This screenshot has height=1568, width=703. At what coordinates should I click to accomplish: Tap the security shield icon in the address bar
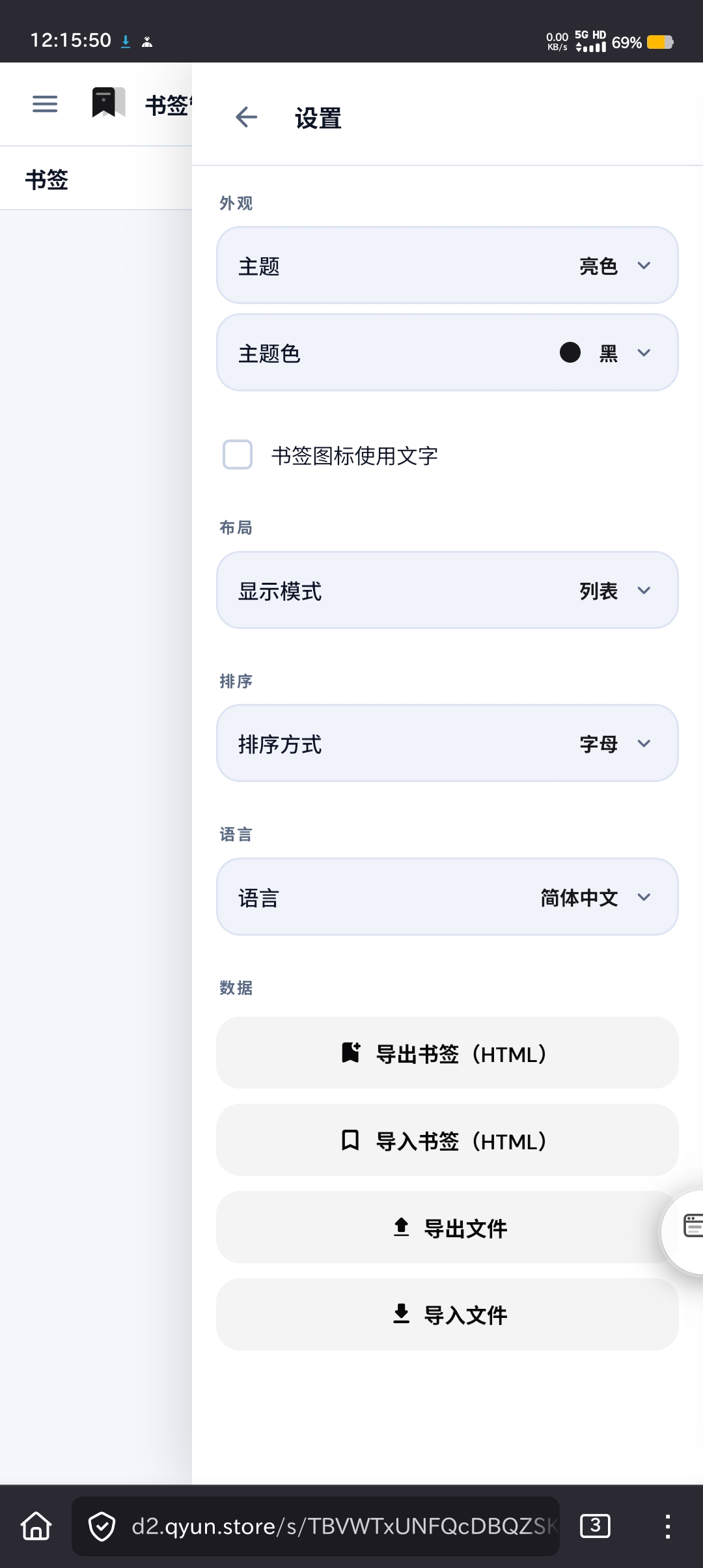click(x=102, y=1526)
